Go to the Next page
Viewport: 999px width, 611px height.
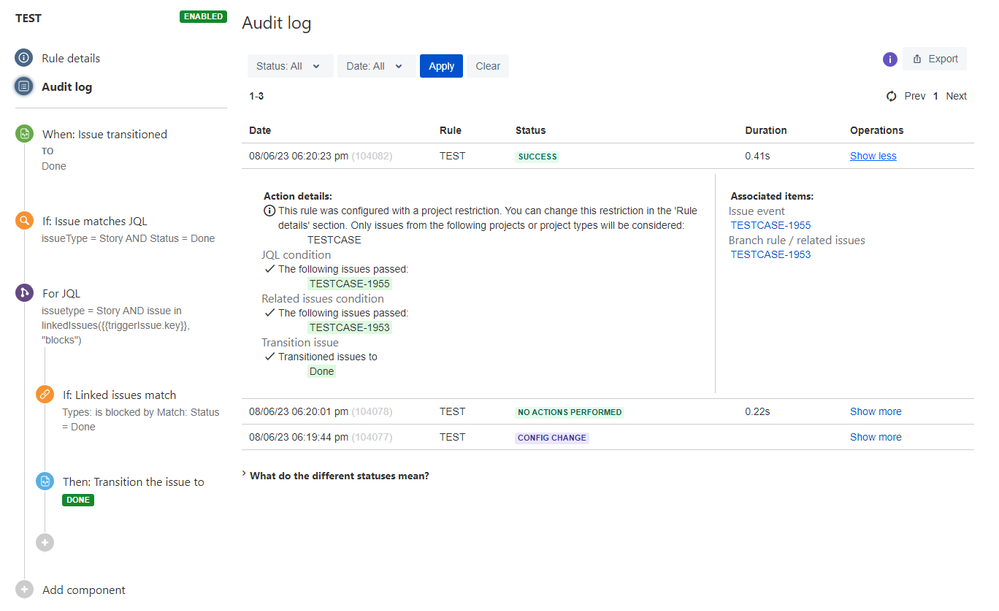coord(956,96)
